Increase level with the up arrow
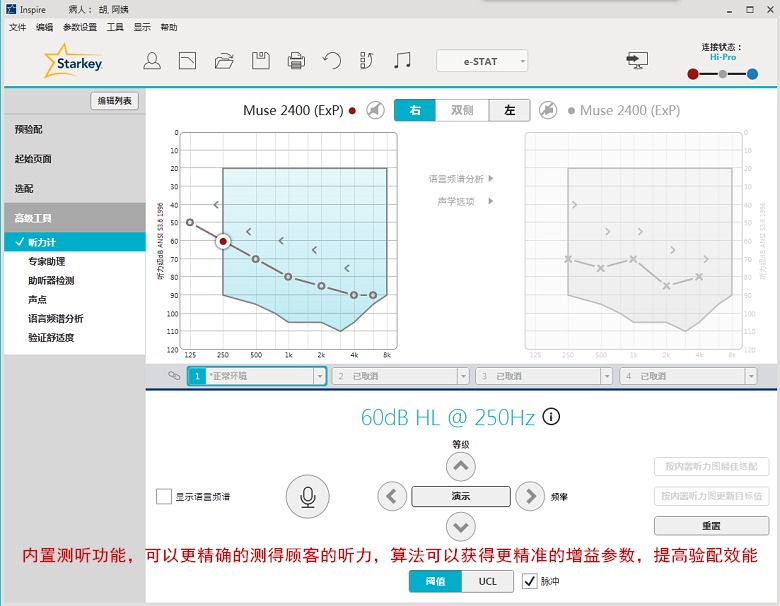Image resolution: width=780 pixels, height=606 pixels. [x=460, y=466]
